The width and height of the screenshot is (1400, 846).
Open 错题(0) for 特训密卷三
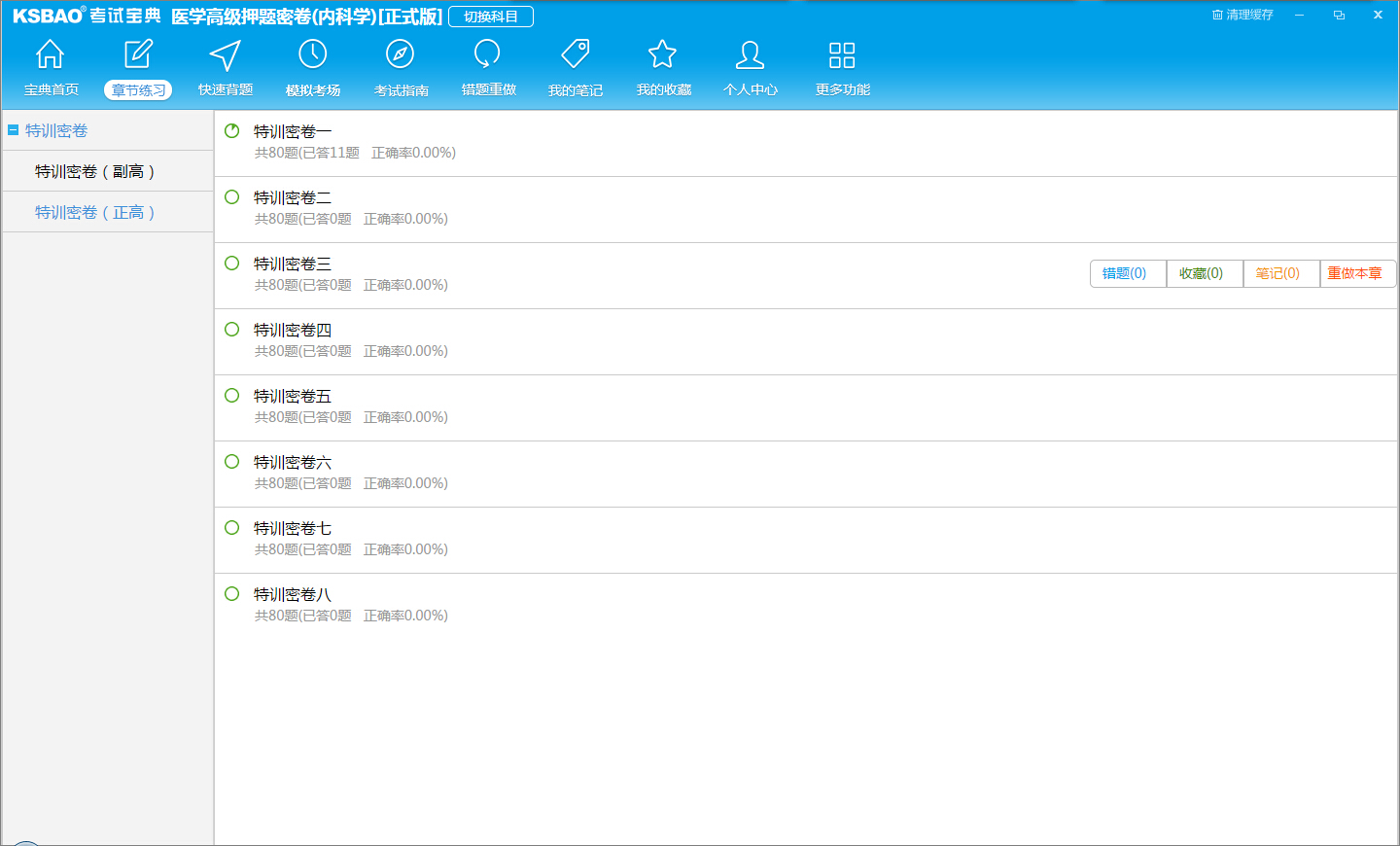pyautogui.click(x=1128, y=273)
